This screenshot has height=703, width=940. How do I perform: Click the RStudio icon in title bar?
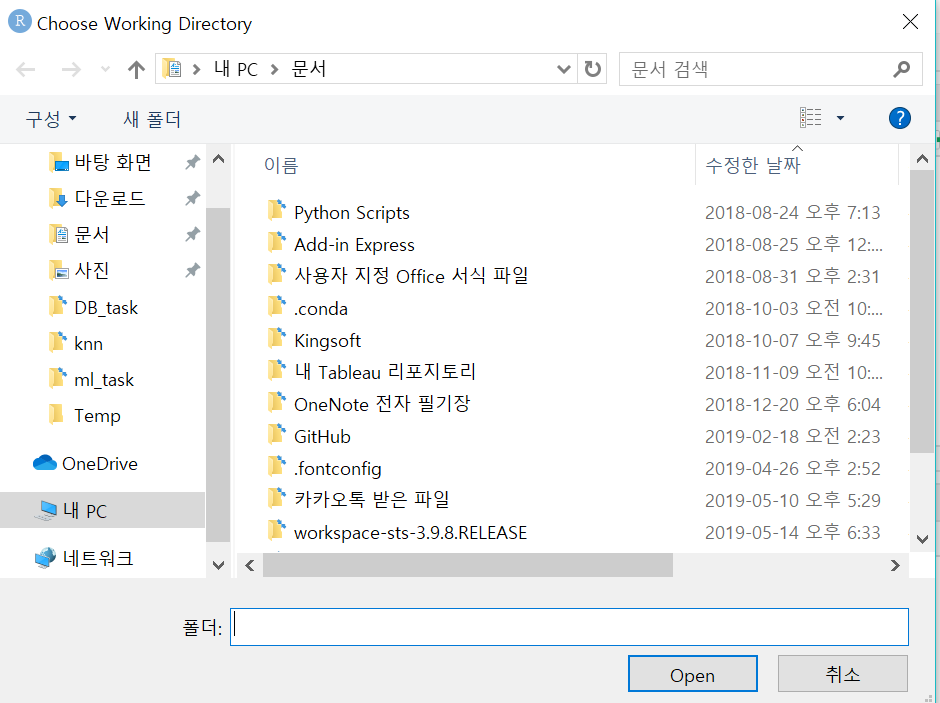[x=20, y=22]
